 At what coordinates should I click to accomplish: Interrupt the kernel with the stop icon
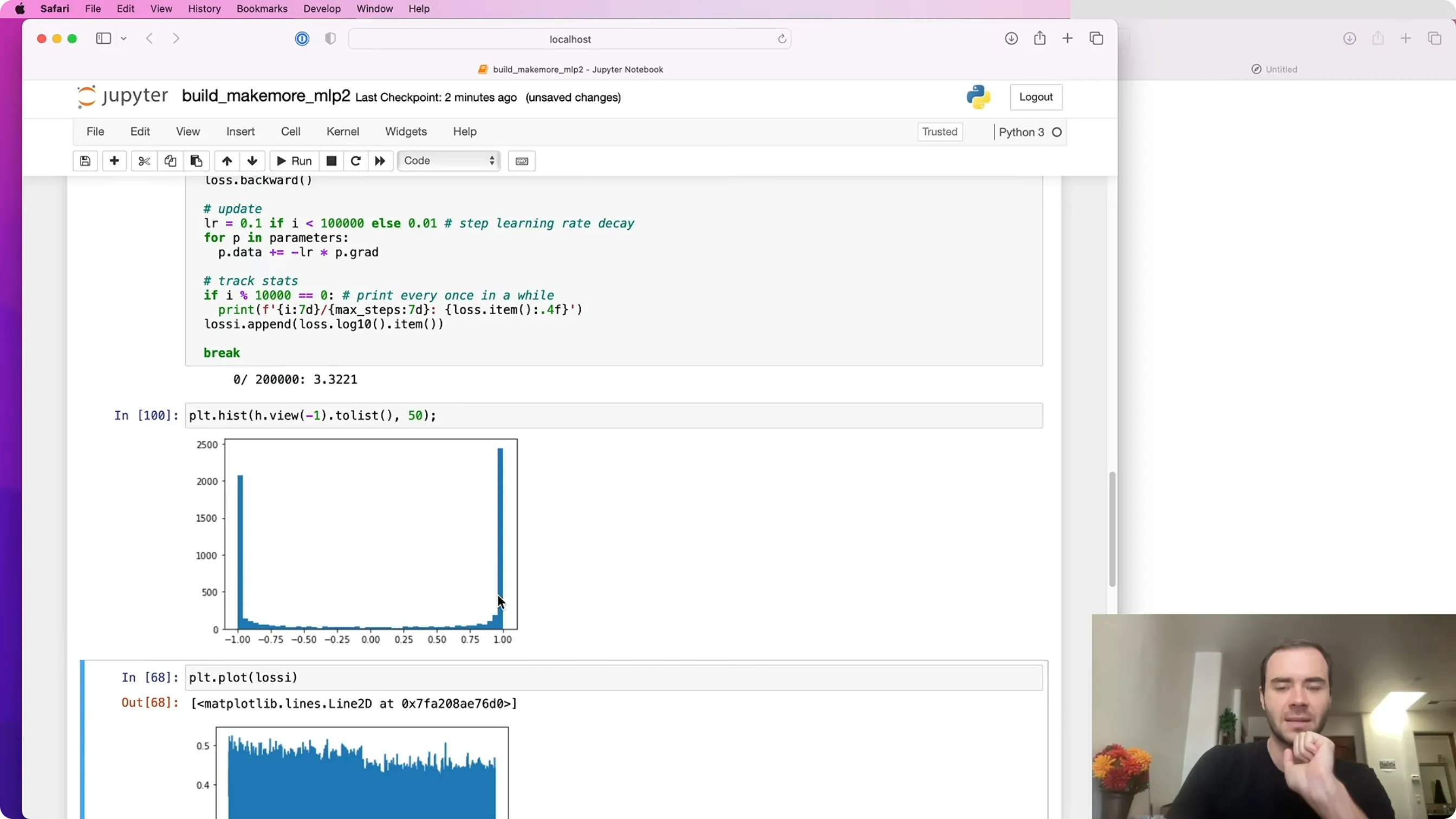(332, 161)
